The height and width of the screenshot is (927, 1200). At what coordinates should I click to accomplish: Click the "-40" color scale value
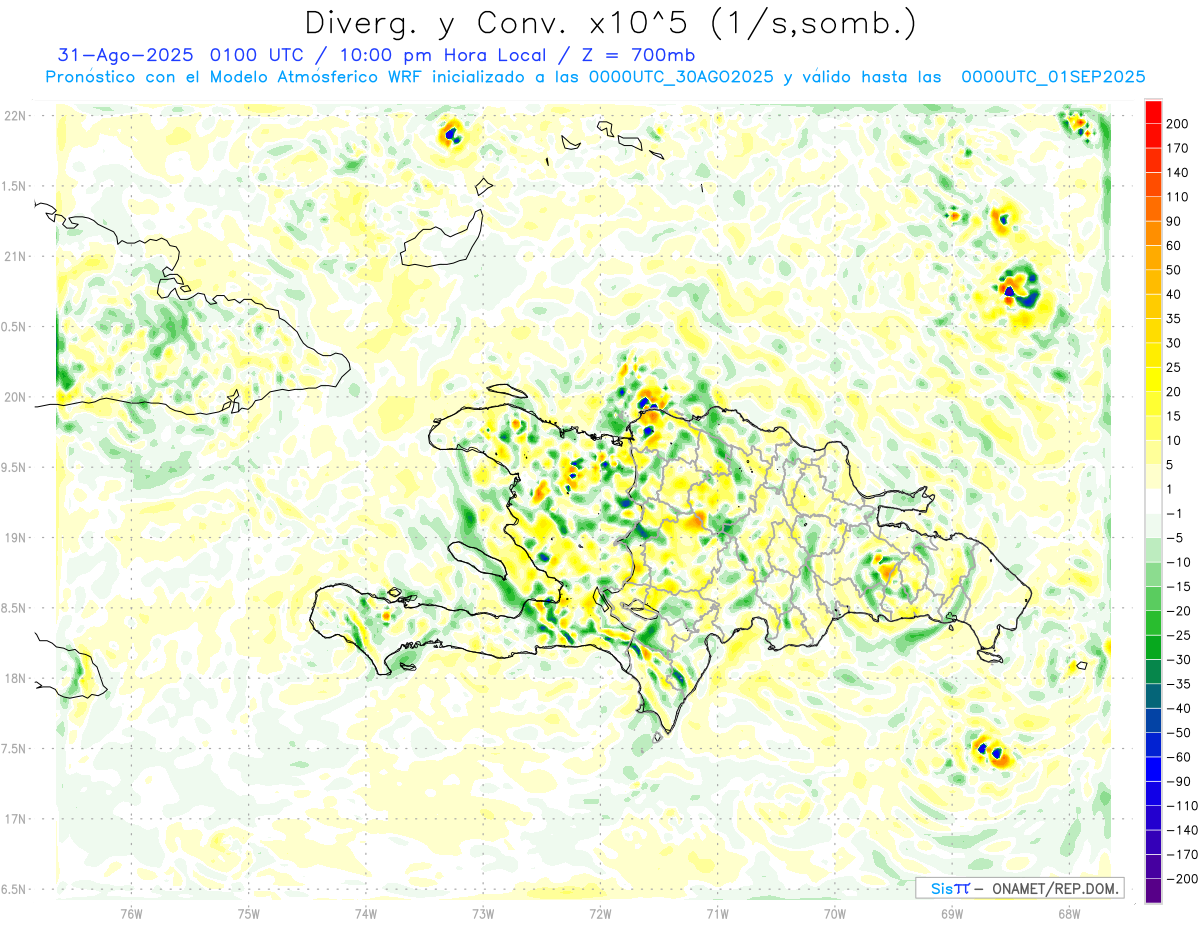(1179, 708)
